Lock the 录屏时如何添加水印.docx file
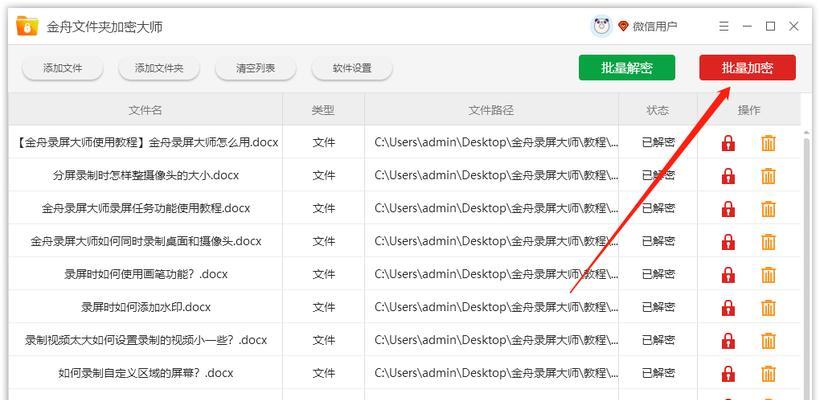This screenshot has height=400, width=820. [728, 307]
